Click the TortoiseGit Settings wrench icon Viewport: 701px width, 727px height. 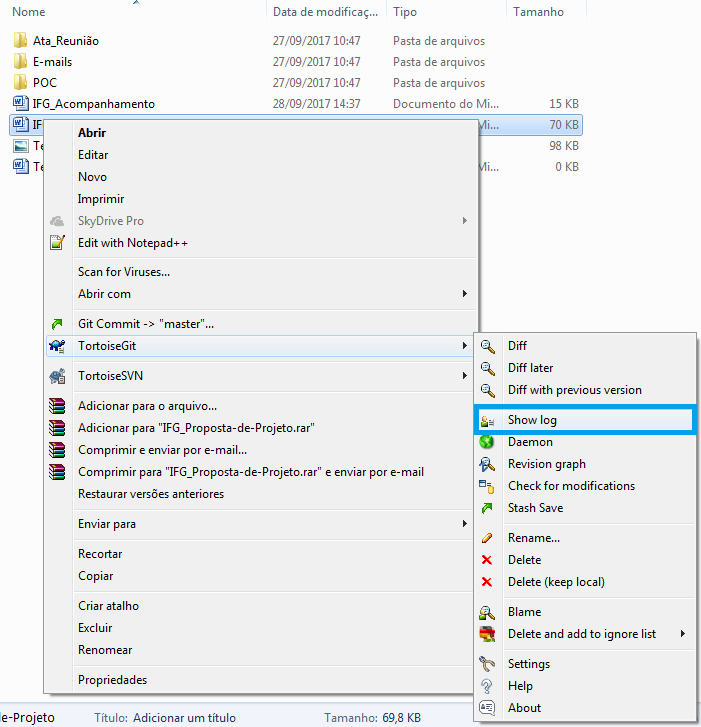pyautogui.click(x=487, y=664)
